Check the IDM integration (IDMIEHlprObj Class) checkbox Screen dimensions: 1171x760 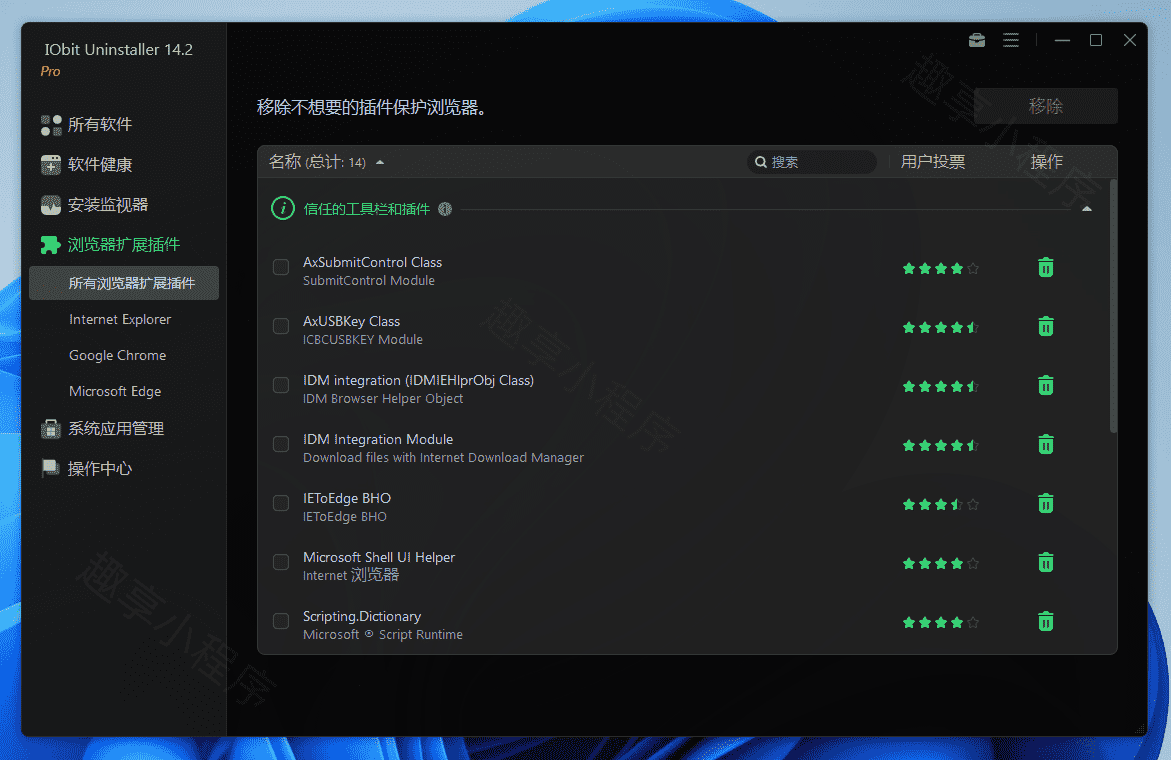pyautogui.click(x=281, y=385)
